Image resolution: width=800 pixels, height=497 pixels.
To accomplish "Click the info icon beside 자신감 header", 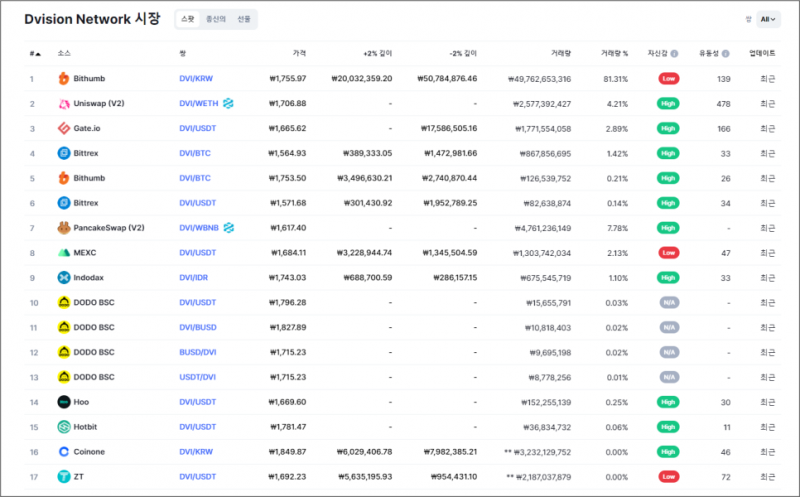I will point(674,54).
